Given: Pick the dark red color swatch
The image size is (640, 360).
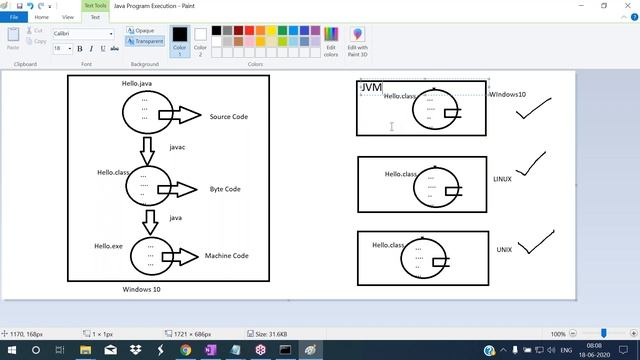Looking at the screenshot, I should (x=238, y=30).
